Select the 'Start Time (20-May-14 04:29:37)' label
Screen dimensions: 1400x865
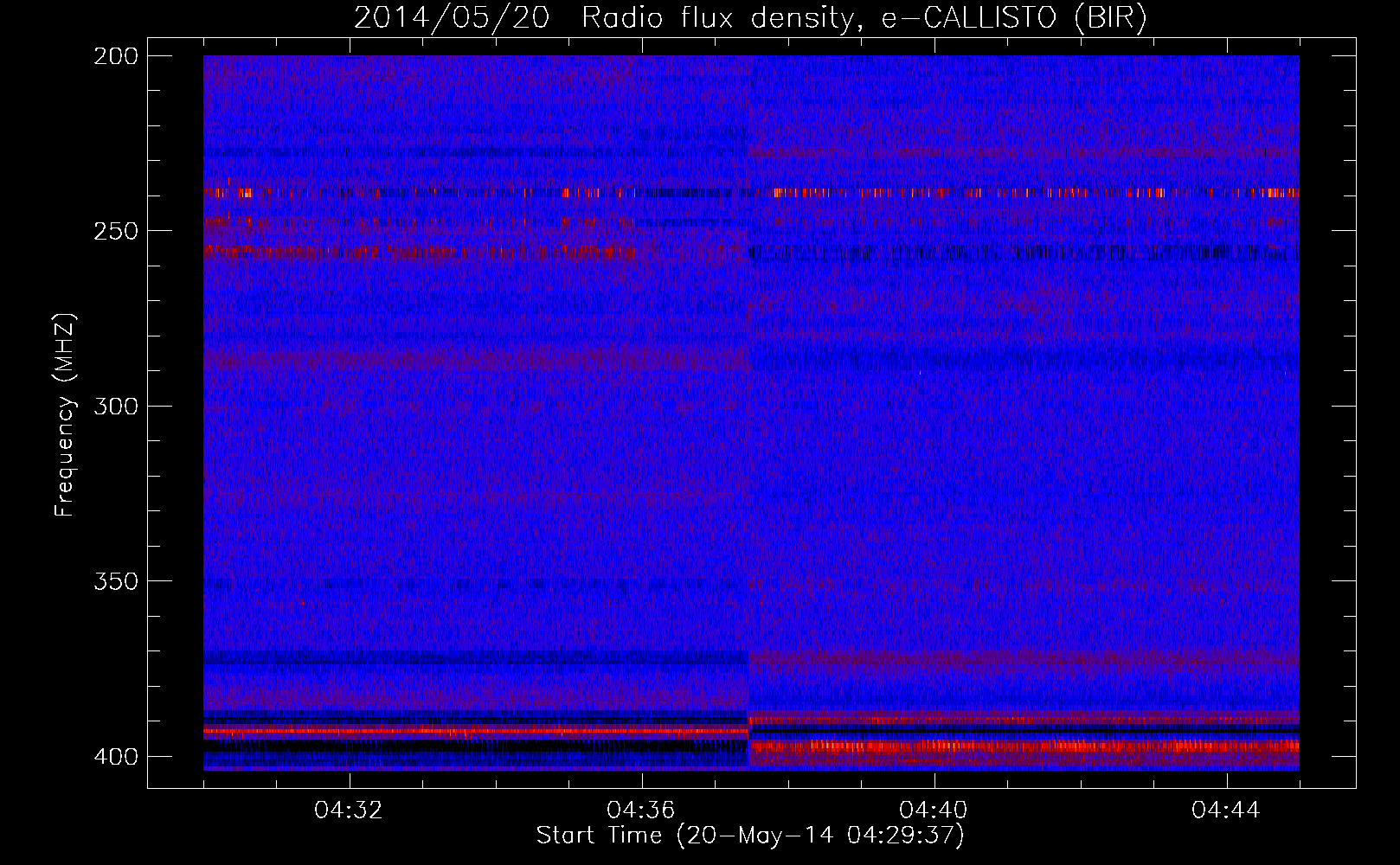pos(750,836)
